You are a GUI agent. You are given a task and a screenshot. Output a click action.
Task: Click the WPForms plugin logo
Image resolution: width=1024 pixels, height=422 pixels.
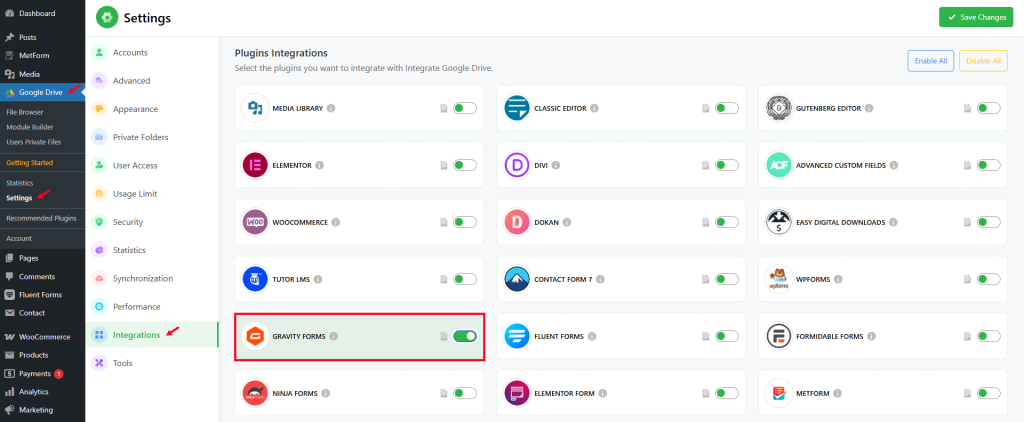tap(779, 279)
